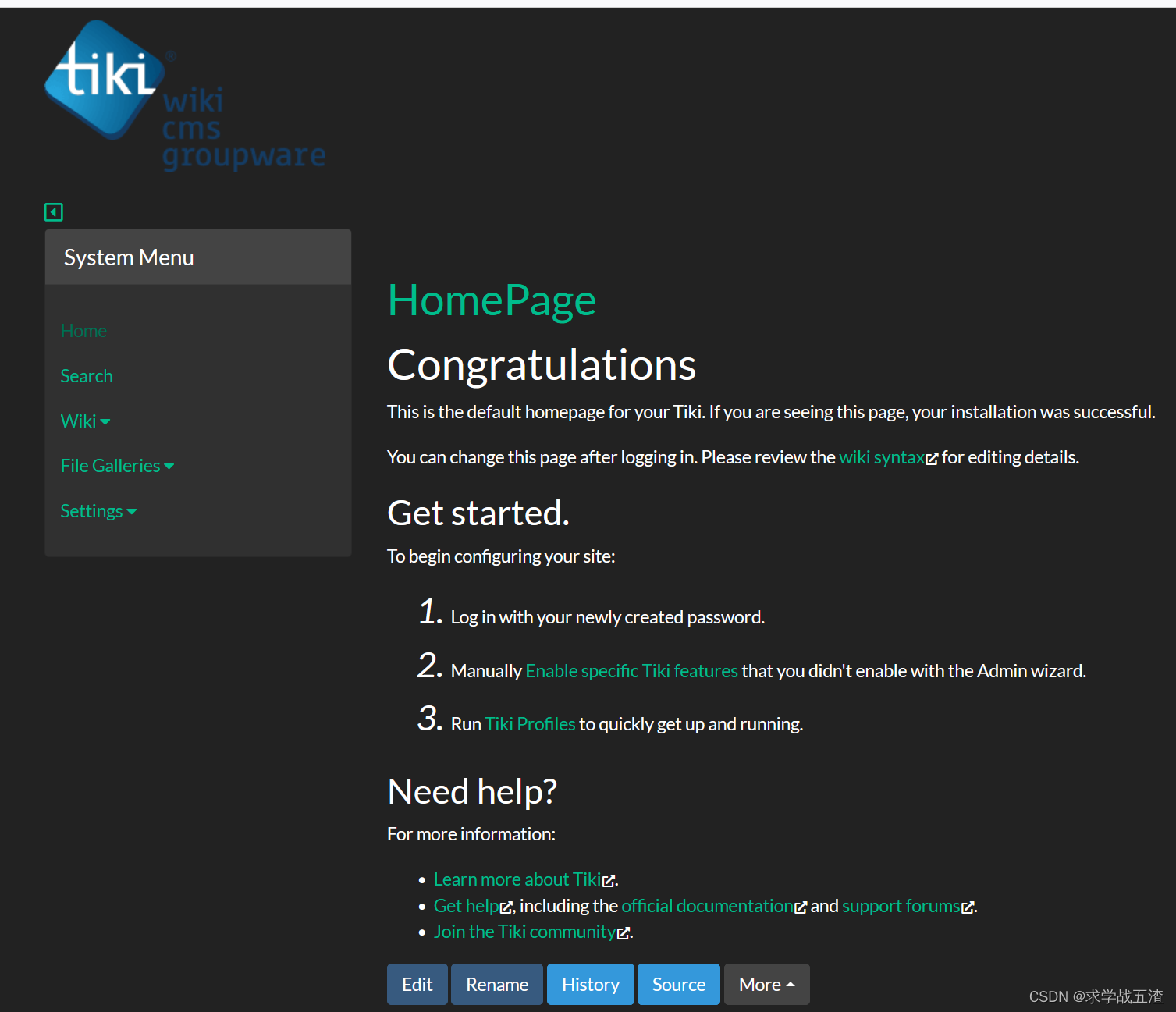Expand the File Galleries dropdown menu
The height and width of the screenshot is (1012, 1176).
[x=117, y=466]
